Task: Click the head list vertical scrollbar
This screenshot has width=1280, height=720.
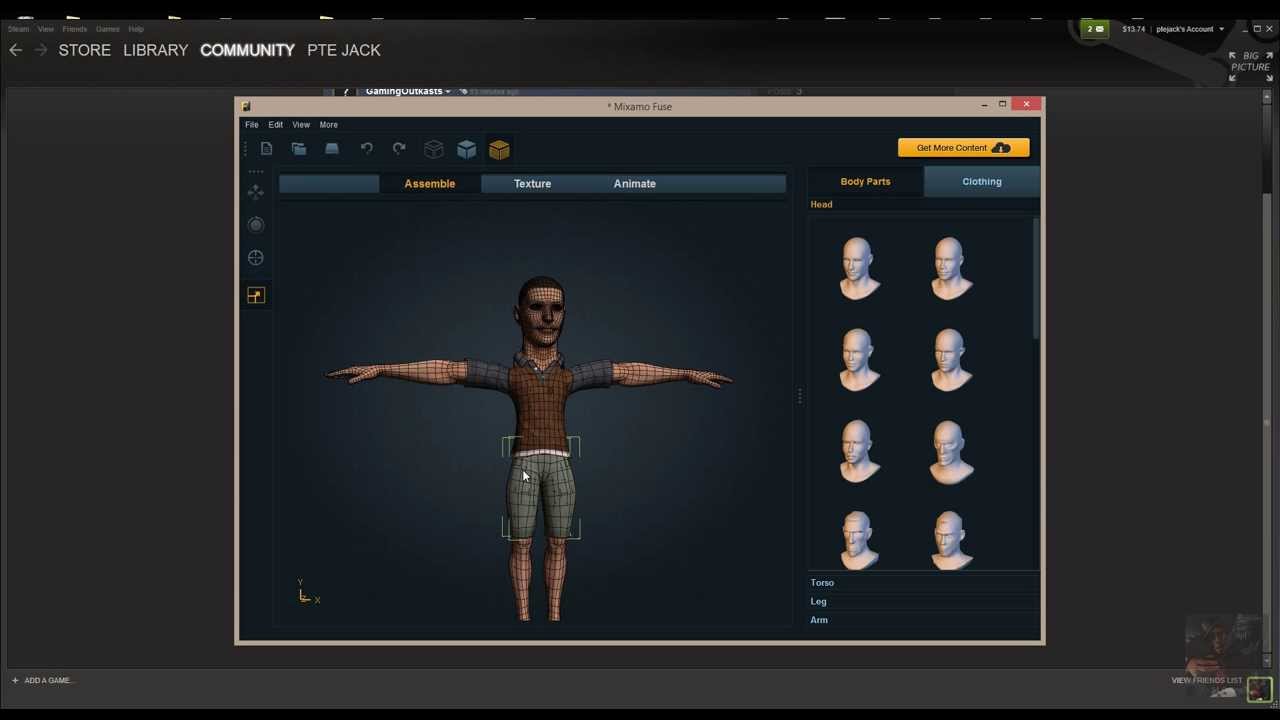Action: point(1036,278)
